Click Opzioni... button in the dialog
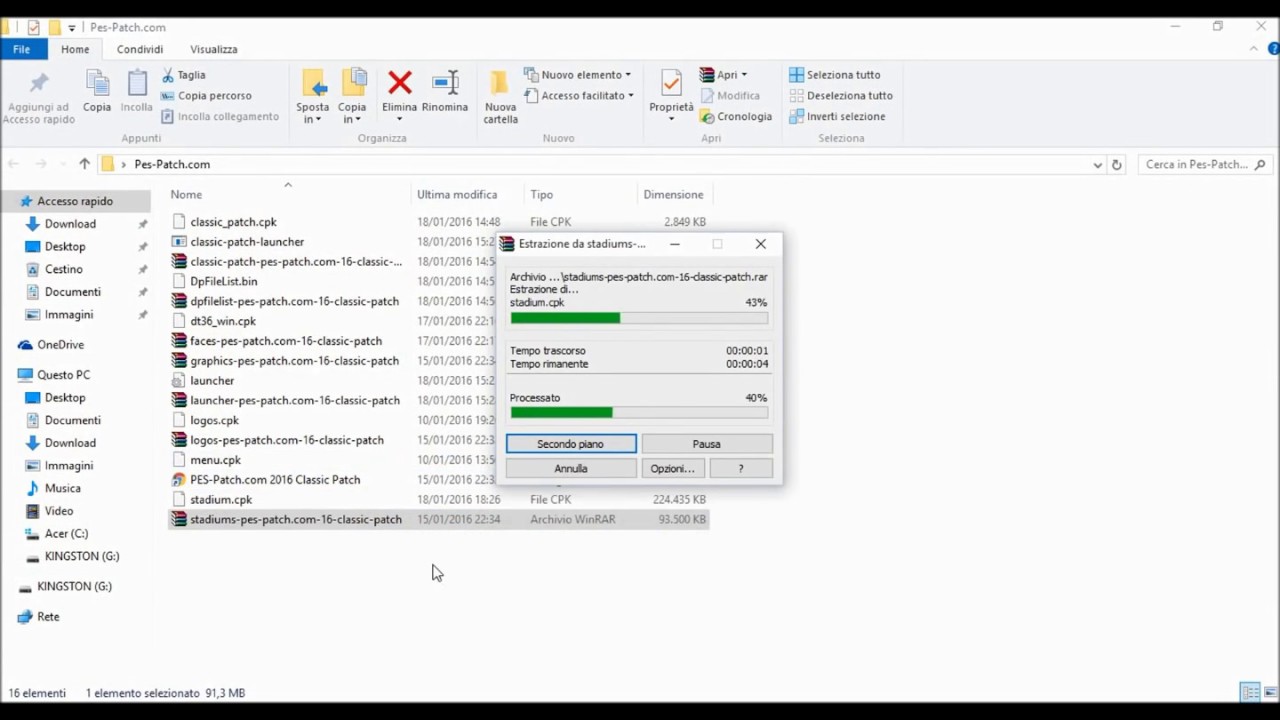The height and width of the screenshot is (720, 1280). tap(673, 468)
